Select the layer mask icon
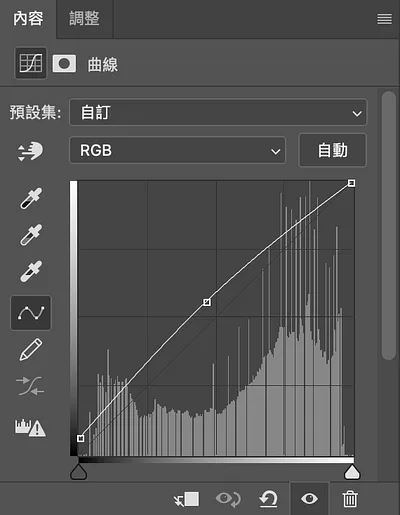This screenshot has height=515, width=400. coord(64,63)
